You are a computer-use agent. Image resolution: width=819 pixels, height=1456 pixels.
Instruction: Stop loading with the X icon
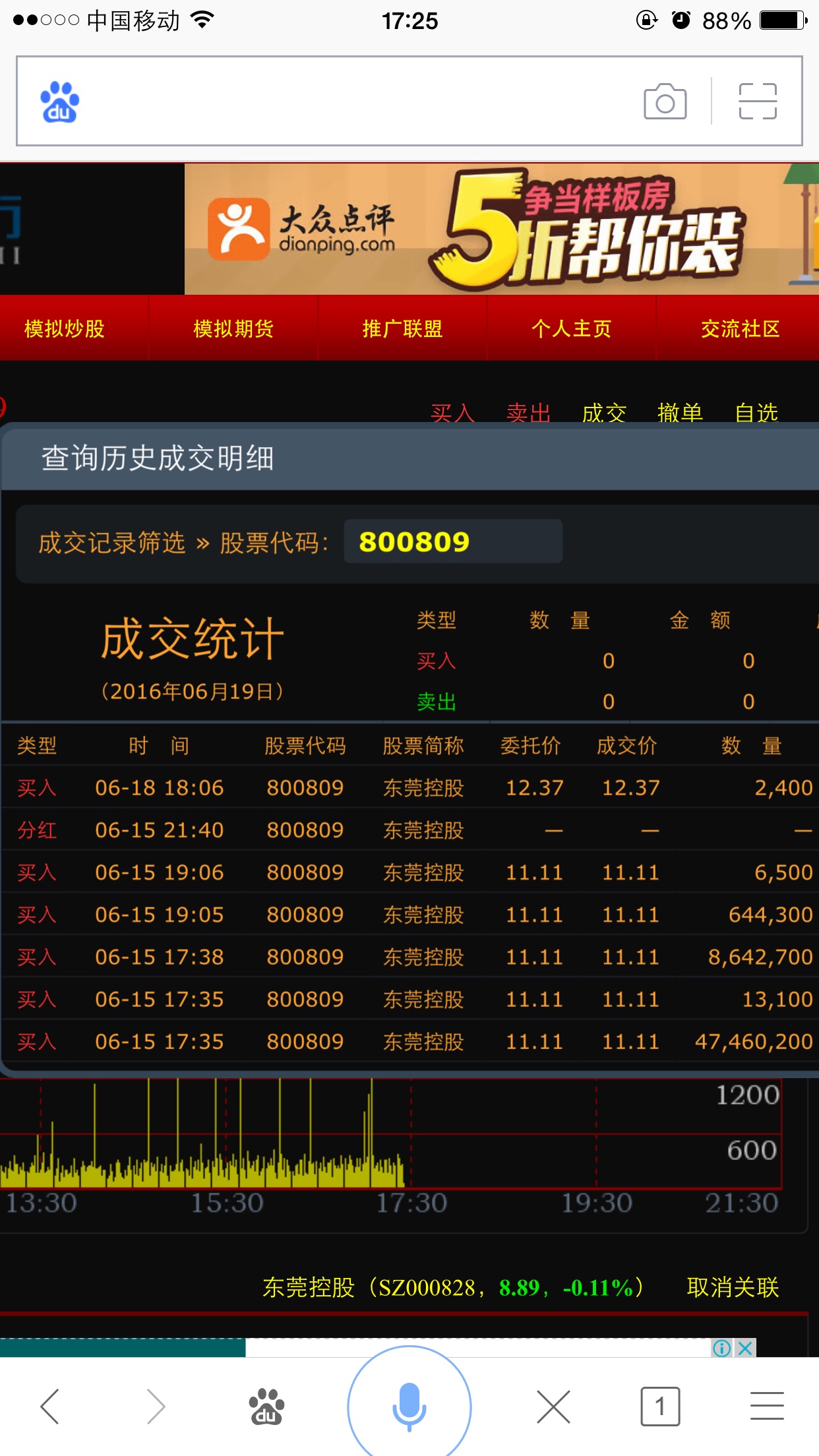[x=553, y=1407]
